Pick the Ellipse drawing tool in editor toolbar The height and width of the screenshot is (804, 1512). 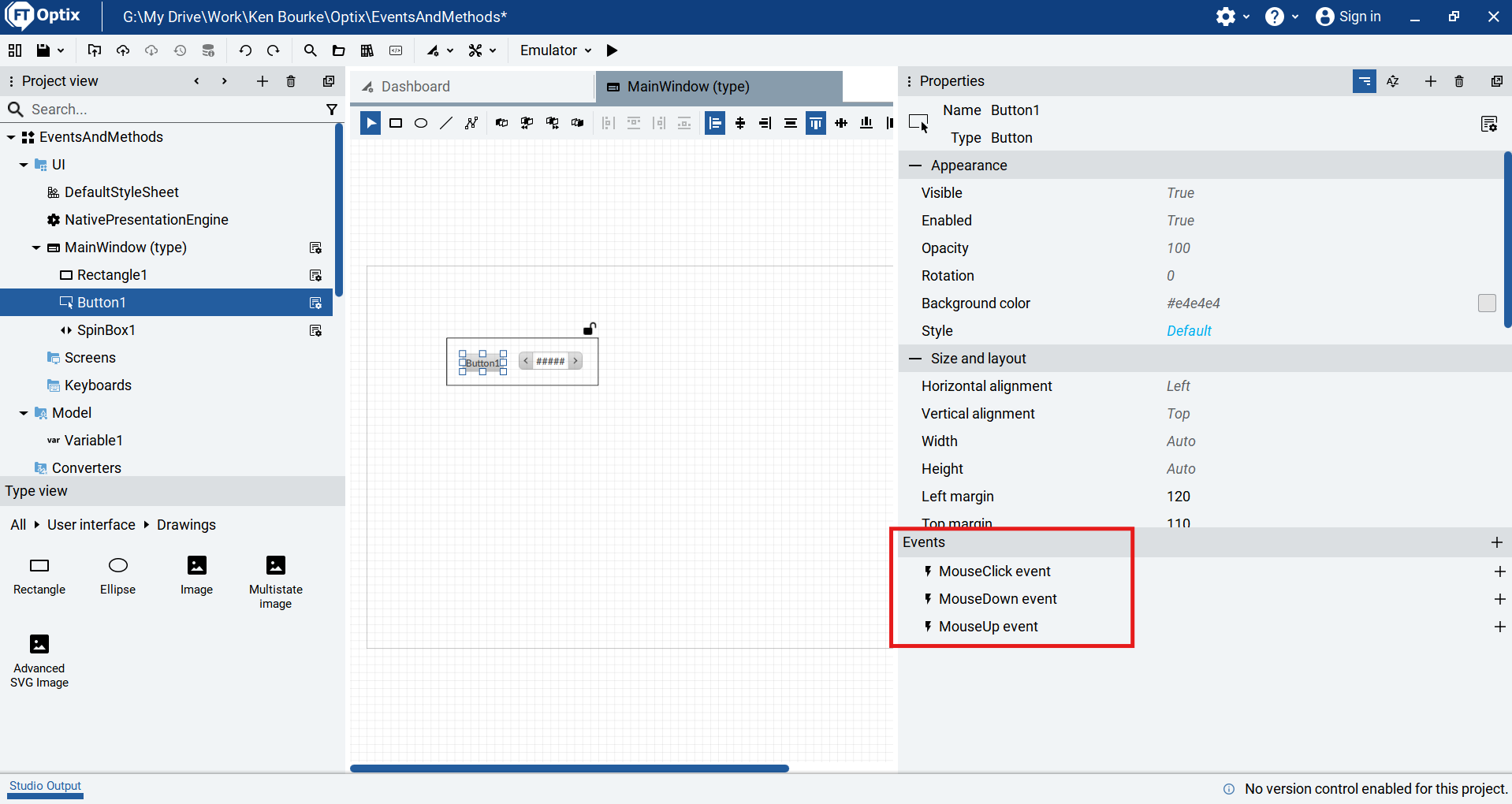pyautogui.click(x=421, y=123)
